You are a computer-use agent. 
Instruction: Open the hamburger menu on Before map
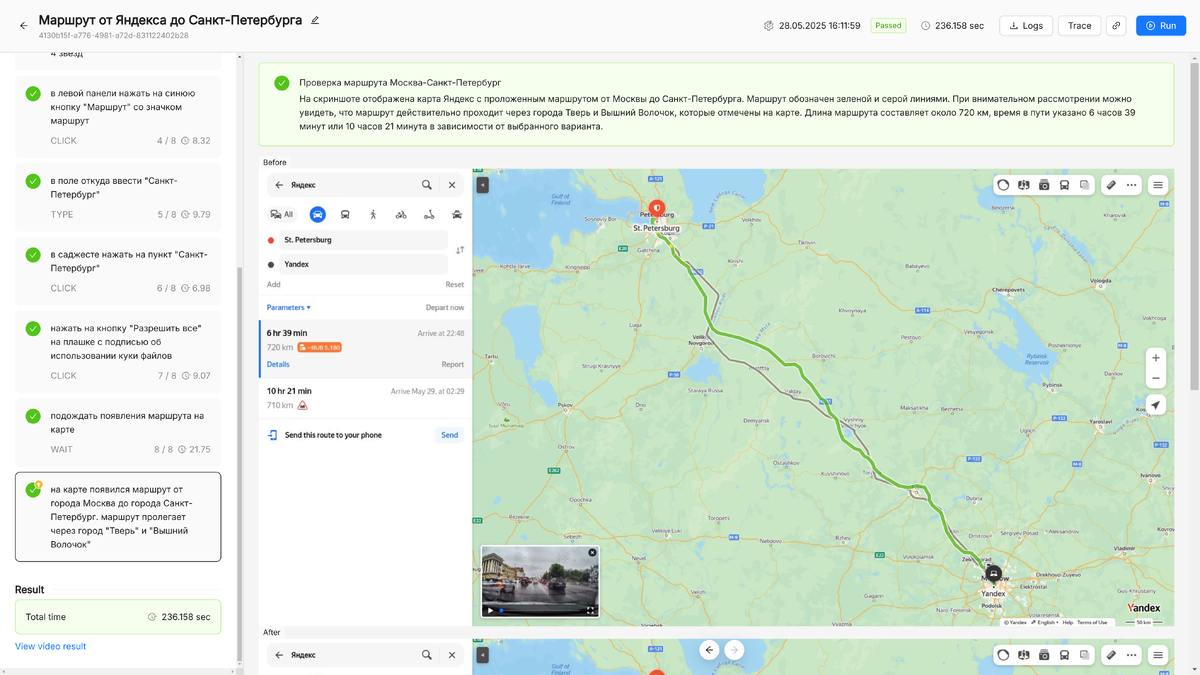1158,185
